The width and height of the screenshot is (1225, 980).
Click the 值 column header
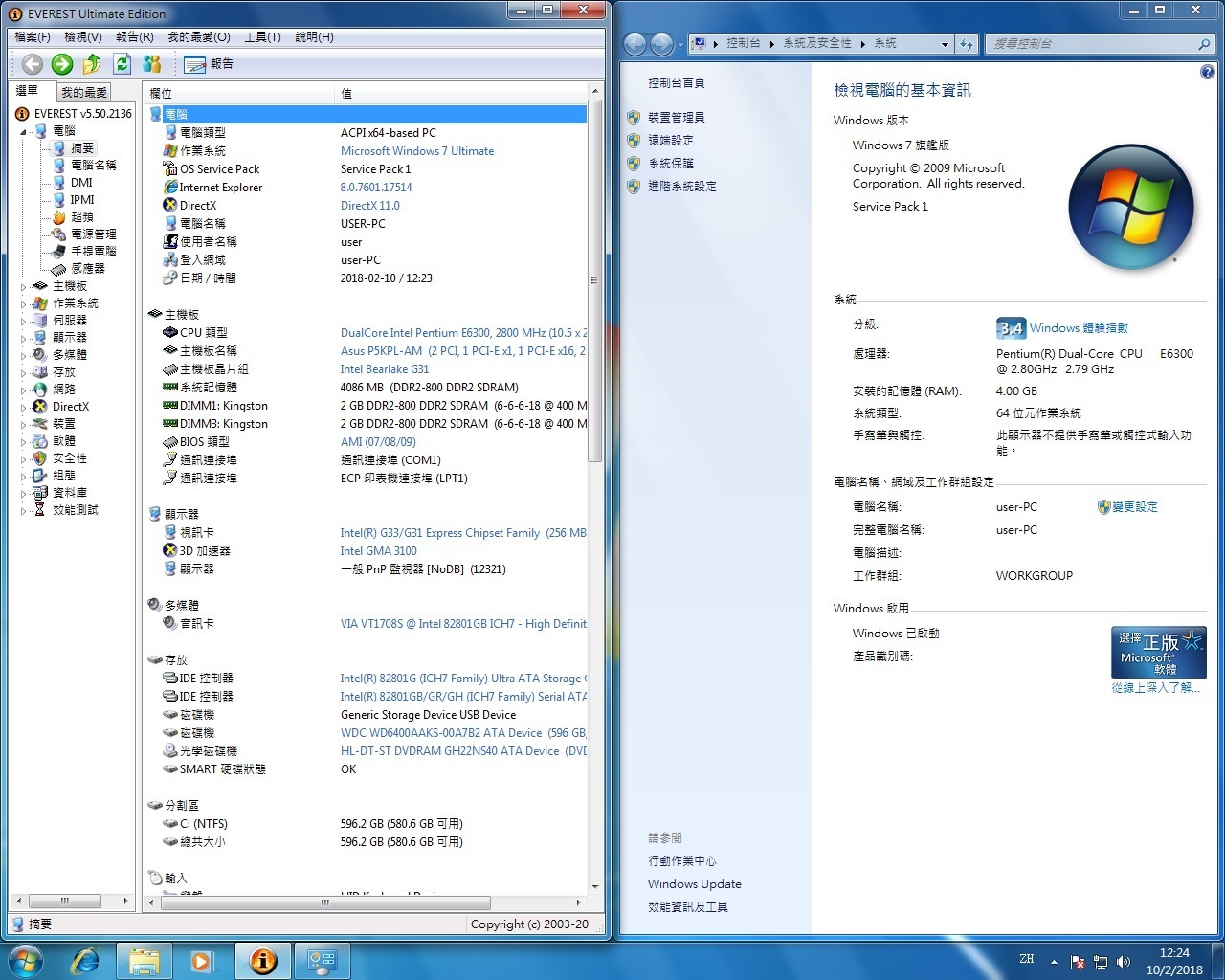(x=461, y=93)
